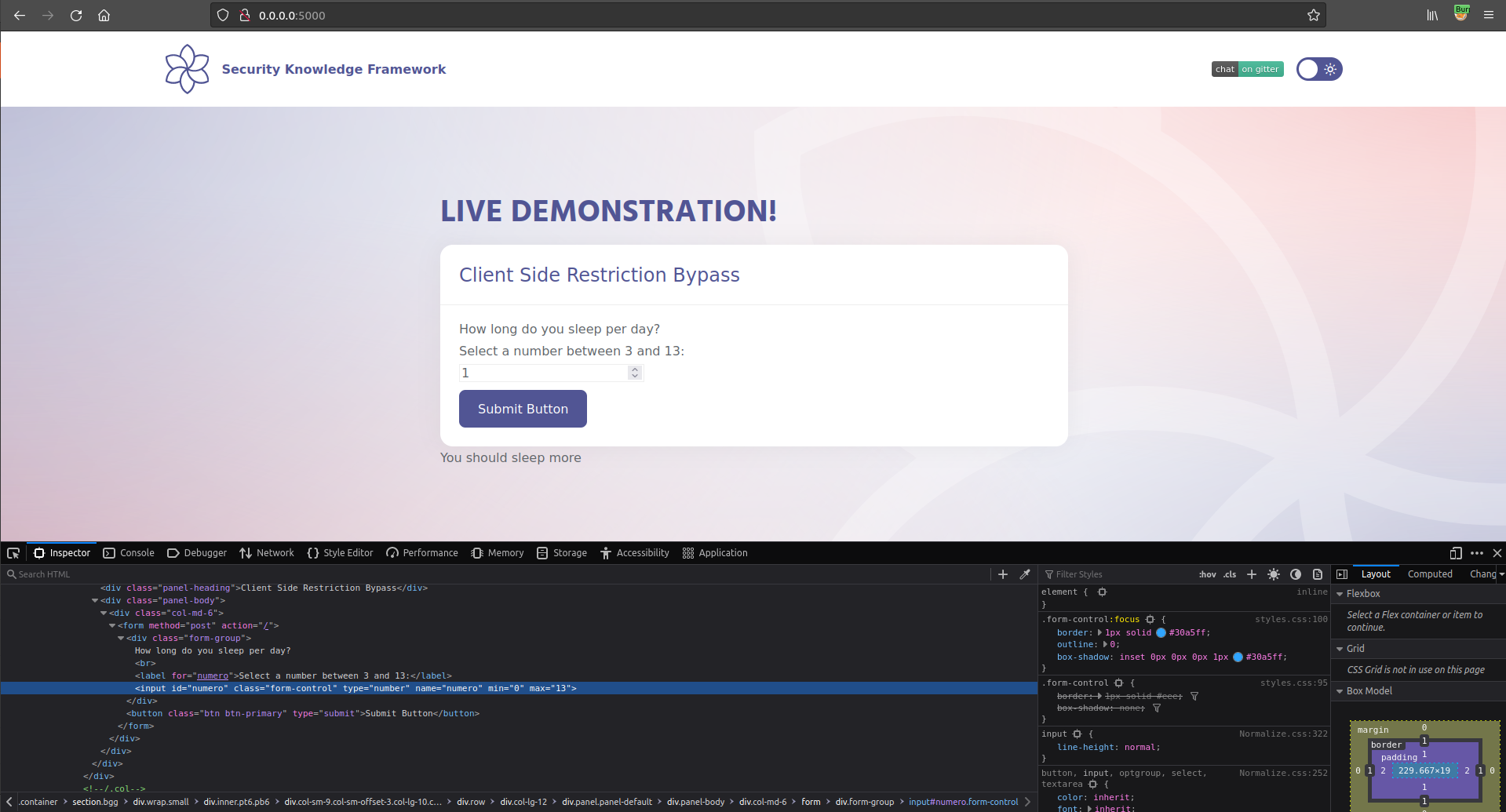Click filter icon next to struck-through border
Image resolution: width=1506 pixels, height=812 pixels.
tap(1194, 696)
